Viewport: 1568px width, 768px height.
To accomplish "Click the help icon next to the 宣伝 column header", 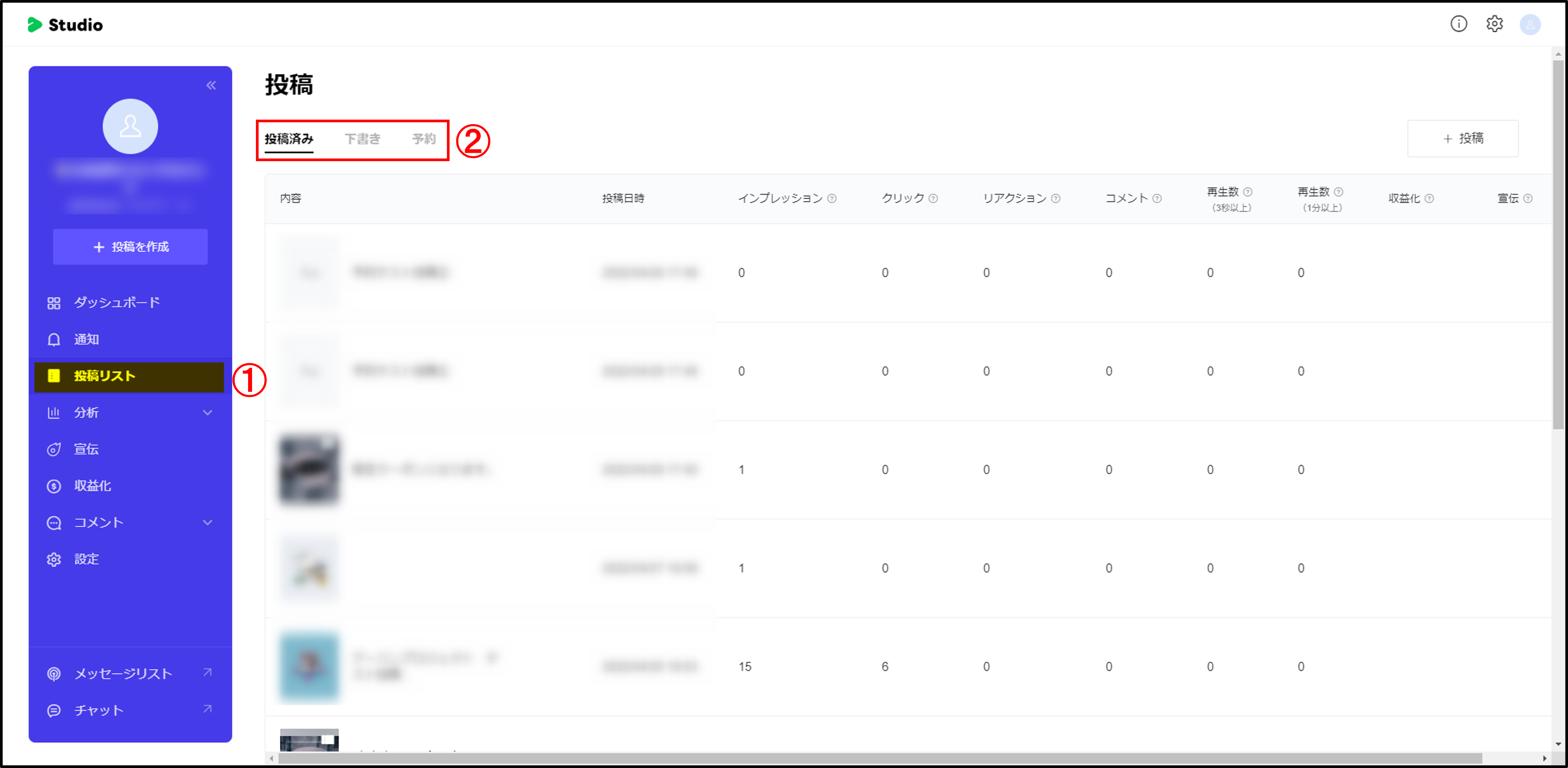I will pos(1527,199).
